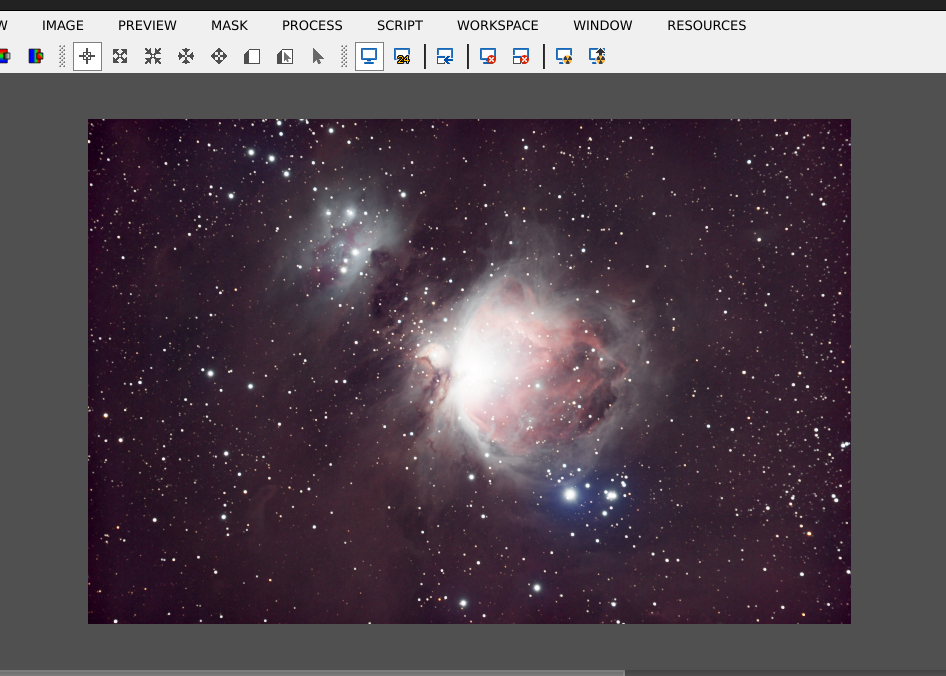
Task: Select the Pan four-way arrow tool
Action: 186,57
